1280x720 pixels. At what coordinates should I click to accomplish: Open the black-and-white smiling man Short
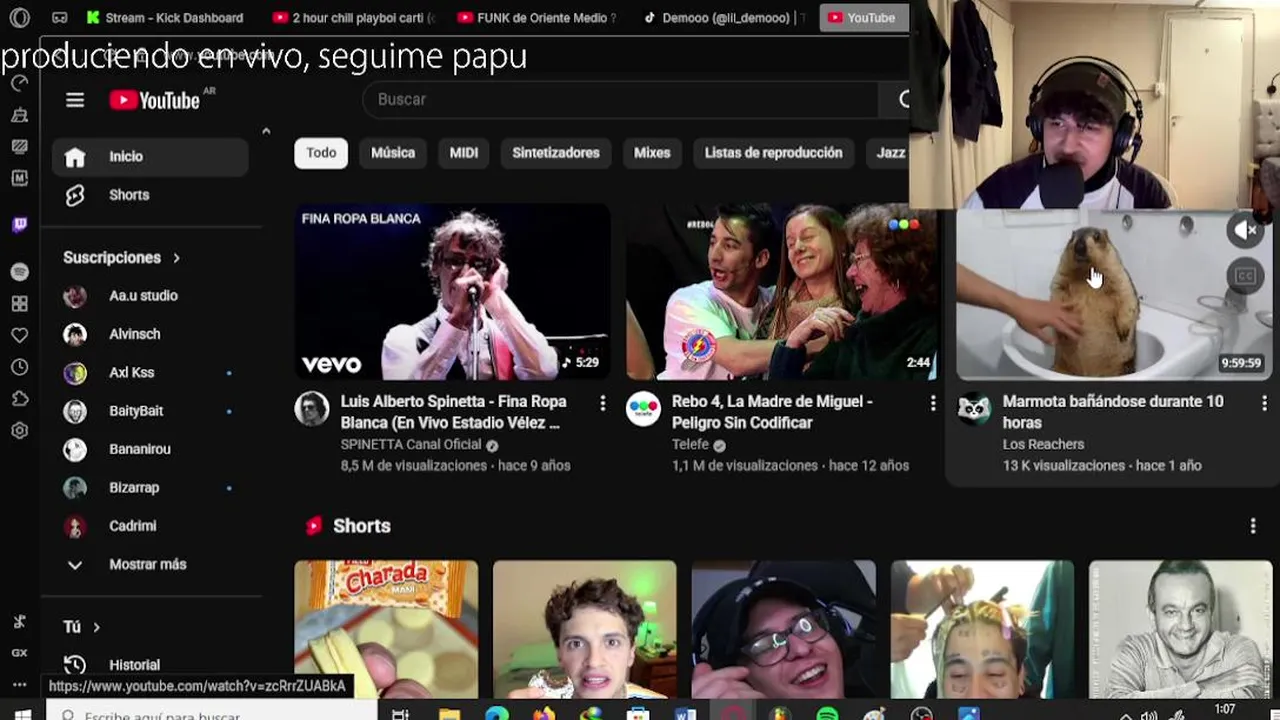coord(1181,630)
